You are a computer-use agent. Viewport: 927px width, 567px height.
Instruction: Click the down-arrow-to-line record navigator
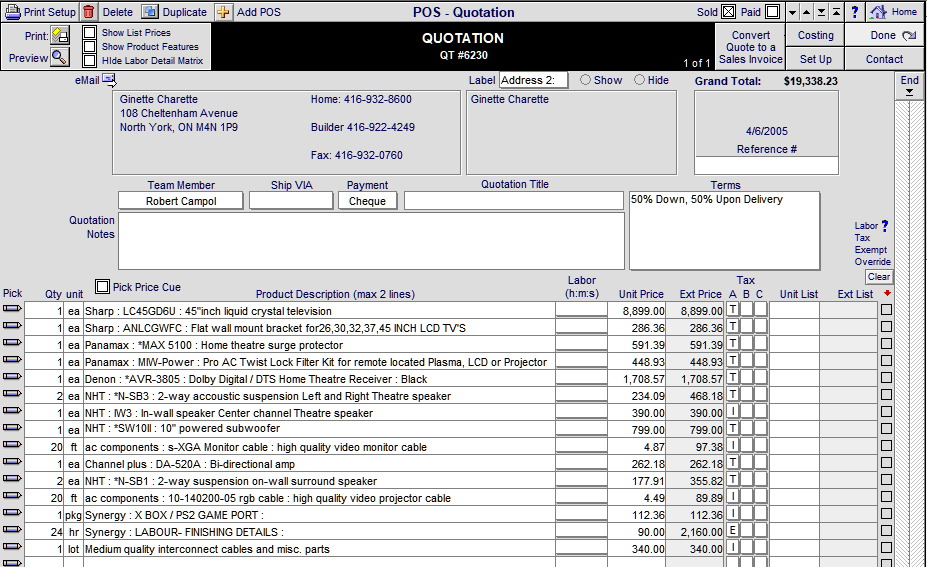821,12
